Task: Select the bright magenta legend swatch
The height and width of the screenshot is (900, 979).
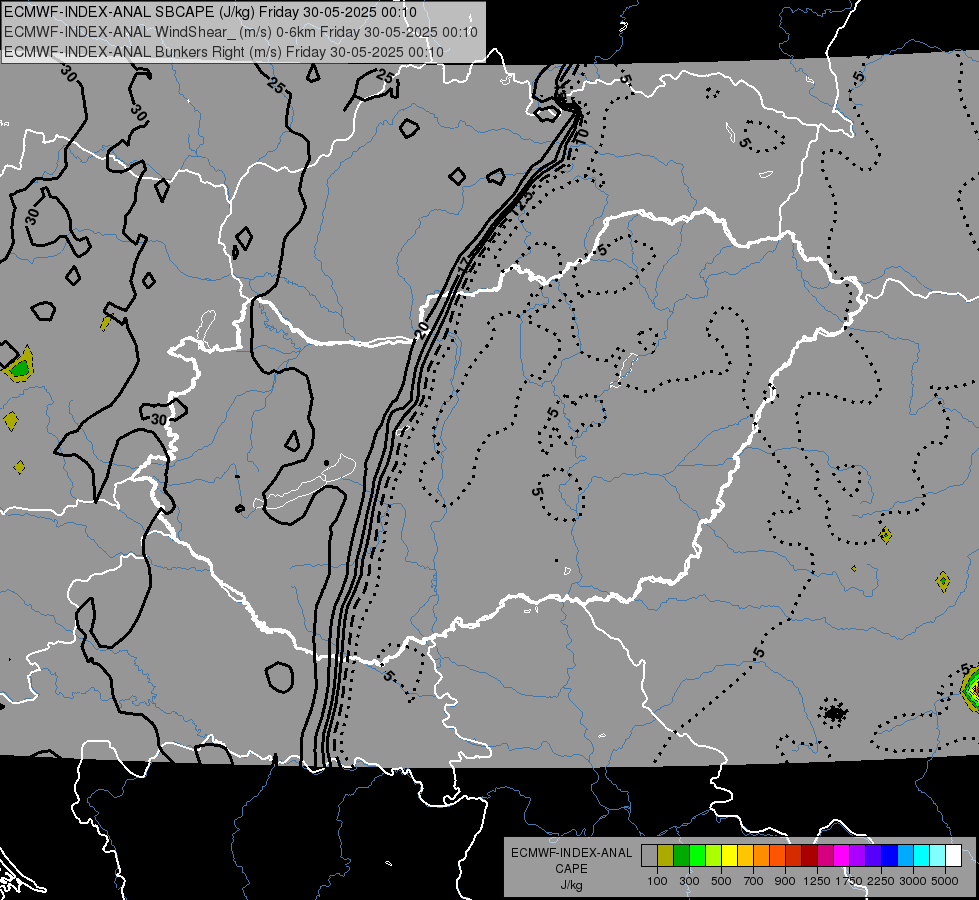Action: point(842,855)
